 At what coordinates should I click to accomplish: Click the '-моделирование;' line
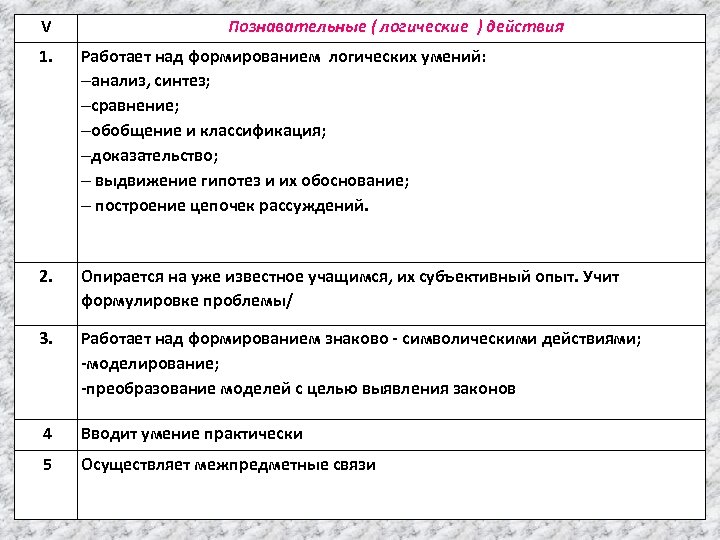click(x=150, y=364)
